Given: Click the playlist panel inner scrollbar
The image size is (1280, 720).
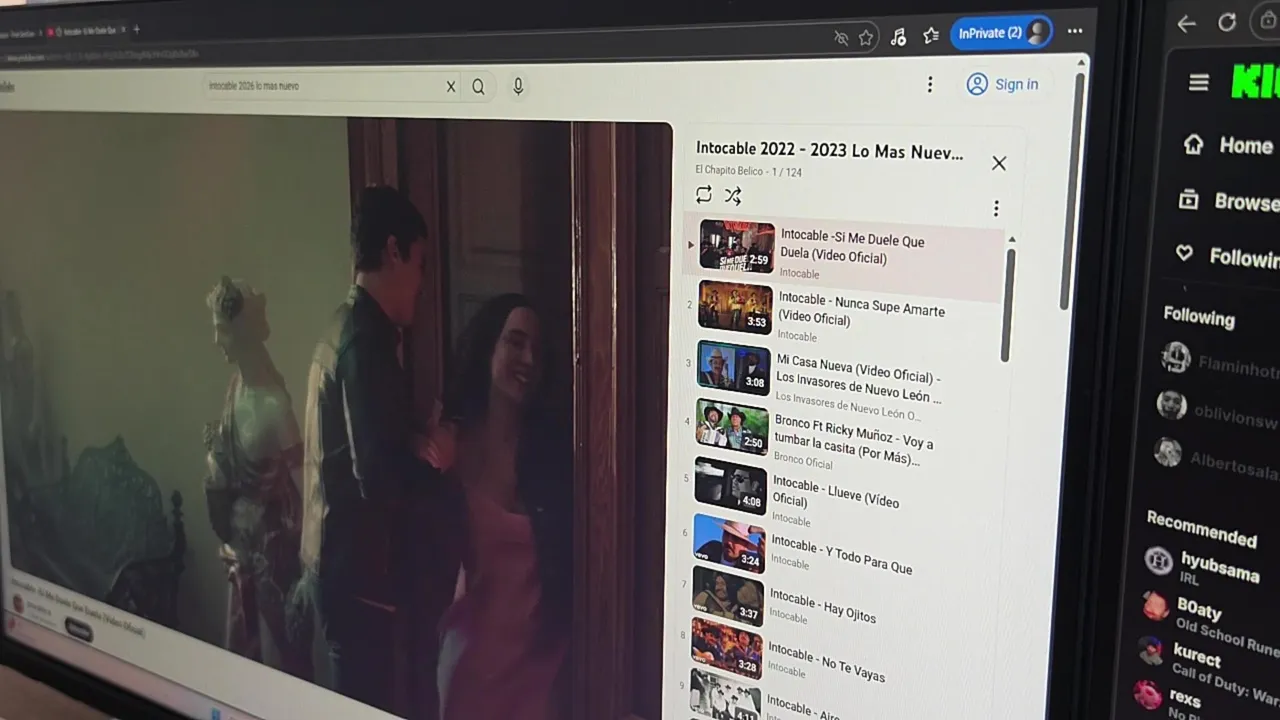Looking at the screenshot, I should coord(1009,305).
